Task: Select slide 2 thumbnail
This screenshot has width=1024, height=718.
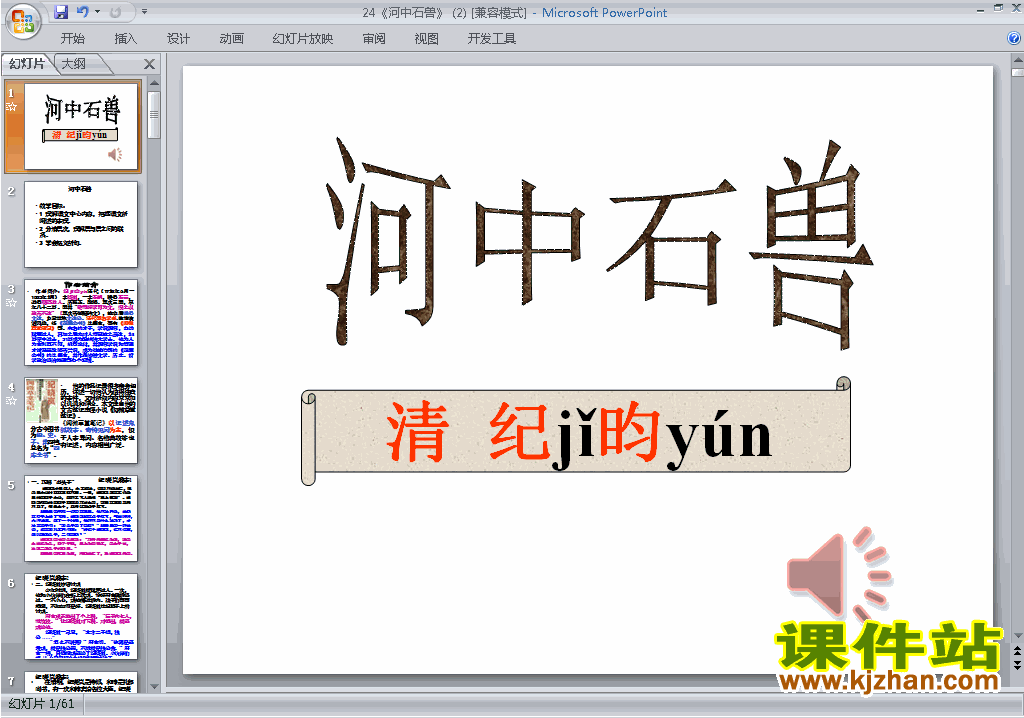Action: (81, 224)
